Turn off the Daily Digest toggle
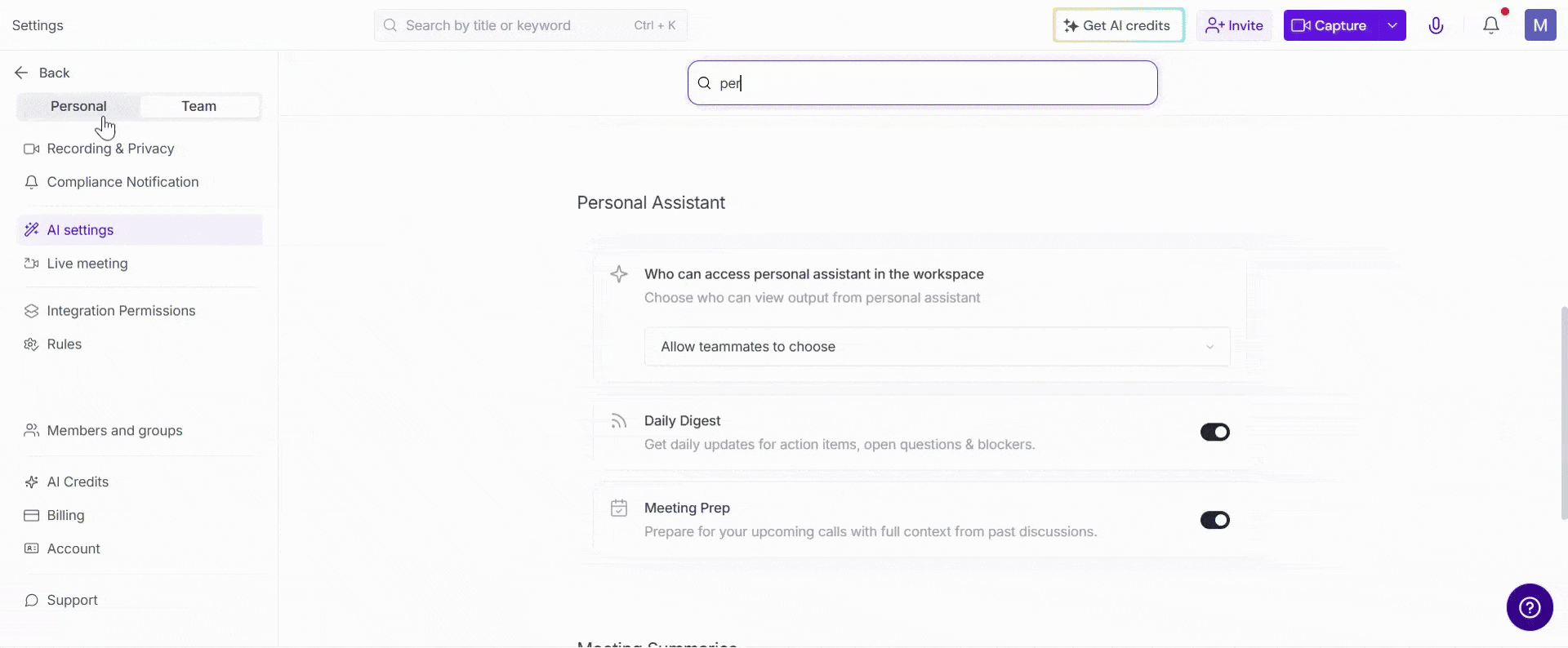Image resolution: width=1568 pixels, height=648 pixels. pyautogui.click(x=1214, y=432)
